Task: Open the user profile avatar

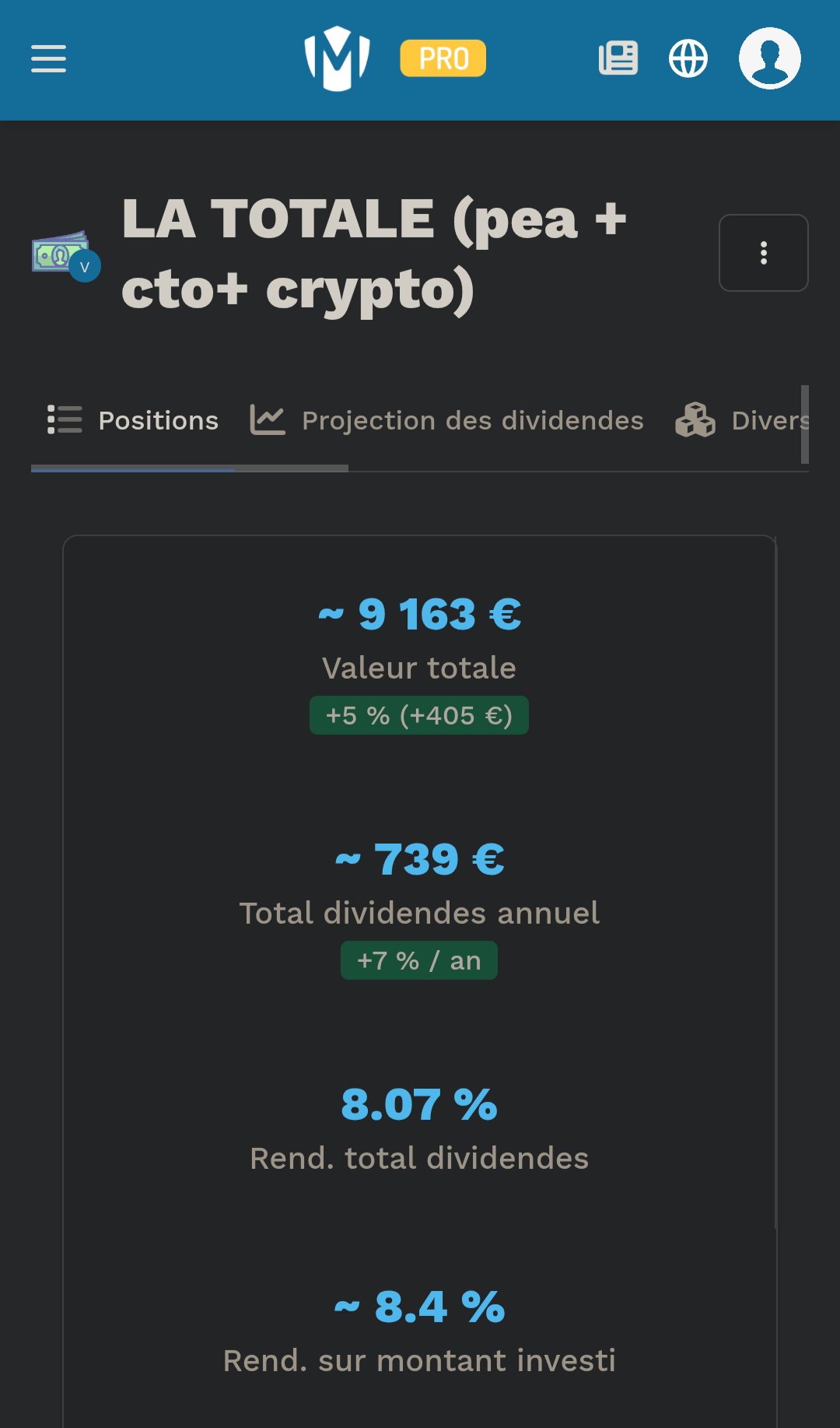Action: (770, 58)
